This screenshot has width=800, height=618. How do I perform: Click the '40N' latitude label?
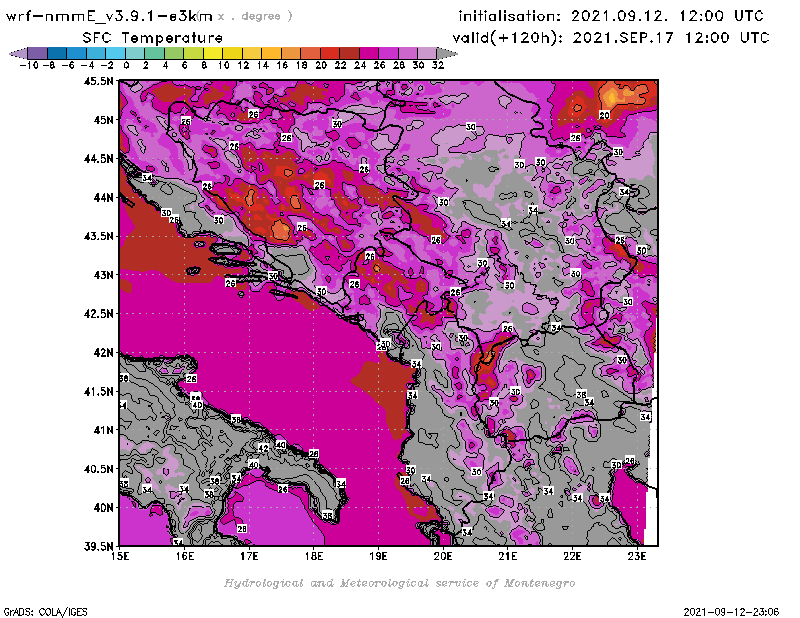coord(103,508)
